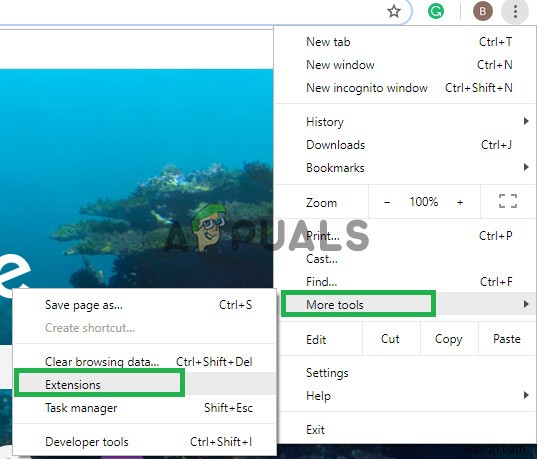Open Downloads from the menu
Screen dimensions: 537x459
coord(405,145)
